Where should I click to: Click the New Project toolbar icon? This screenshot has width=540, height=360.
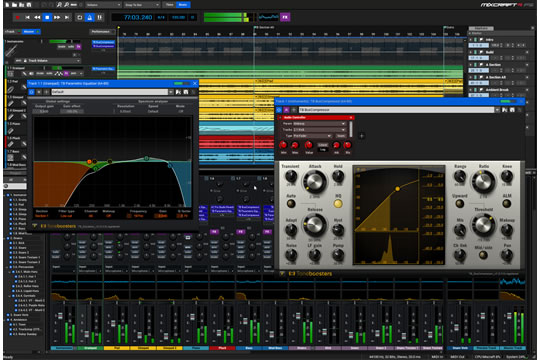coord(7,5)
